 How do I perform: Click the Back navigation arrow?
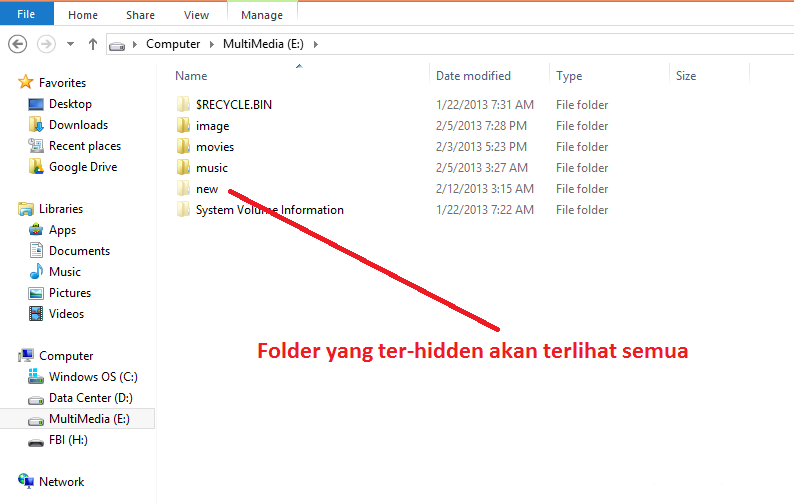click(18, 44)
